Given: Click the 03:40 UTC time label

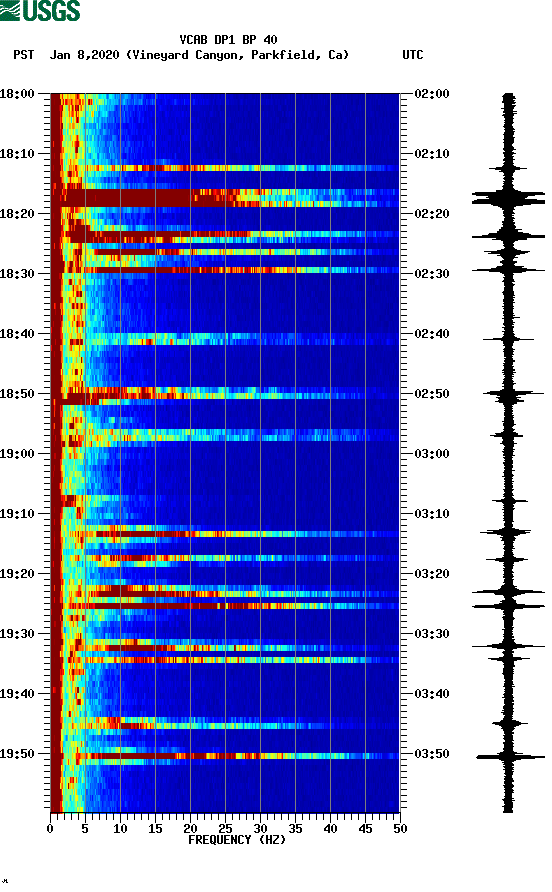Looking at the screenshot, I should tap(432, 694).
